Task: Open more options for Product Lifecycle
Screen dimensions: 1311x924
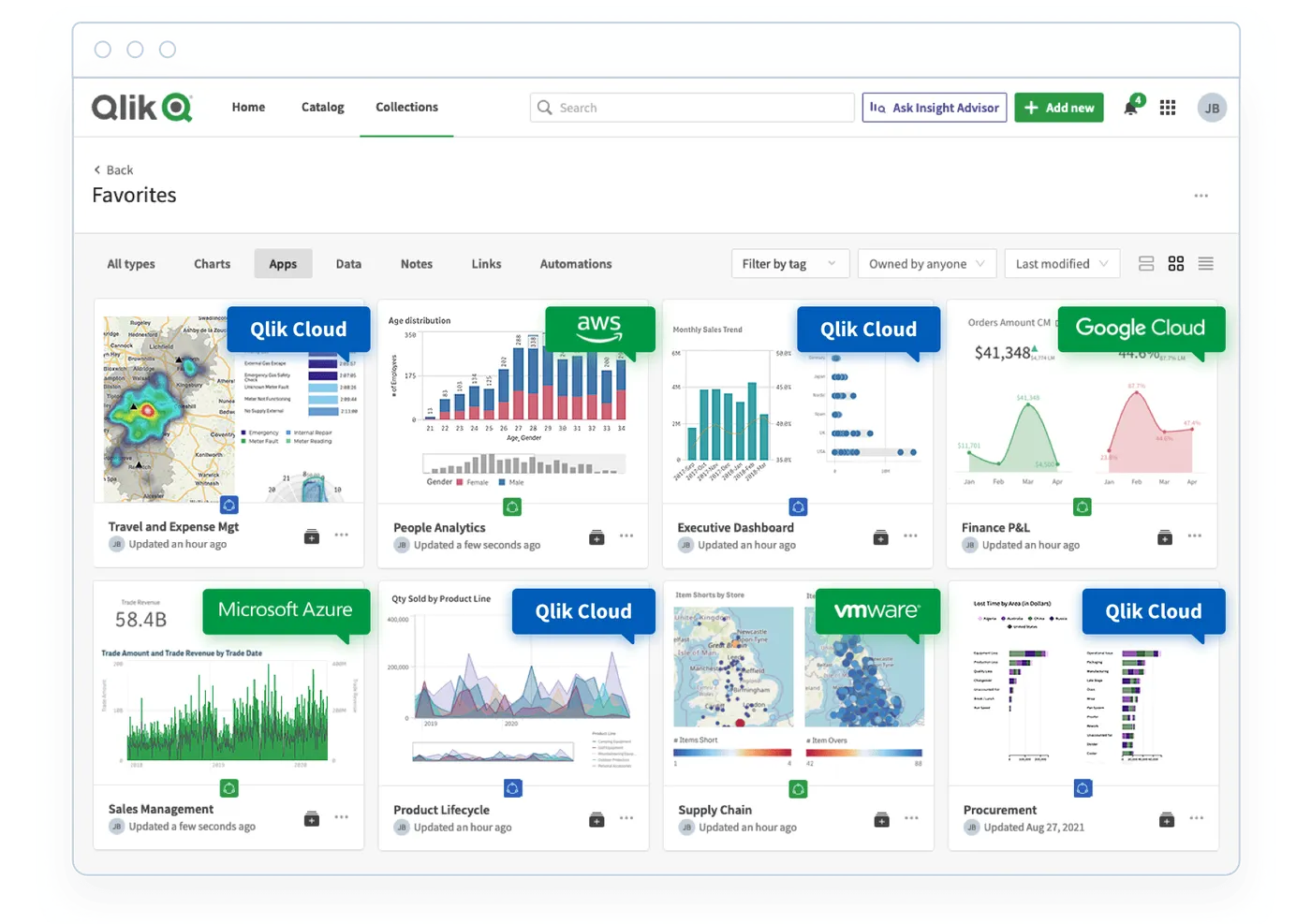Action: [626, 818]
